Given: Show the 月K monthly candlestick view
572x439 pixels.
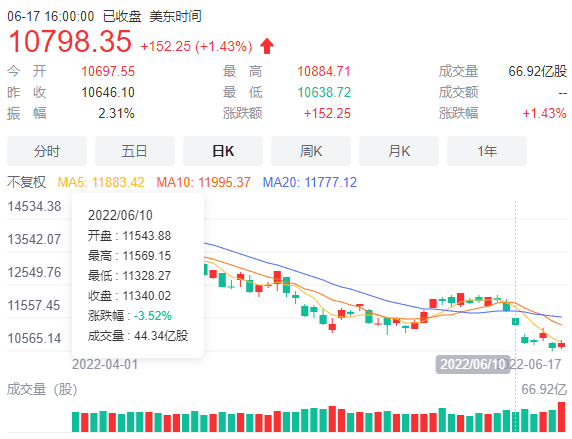Looking at the screenshot, I should (399, 151).
